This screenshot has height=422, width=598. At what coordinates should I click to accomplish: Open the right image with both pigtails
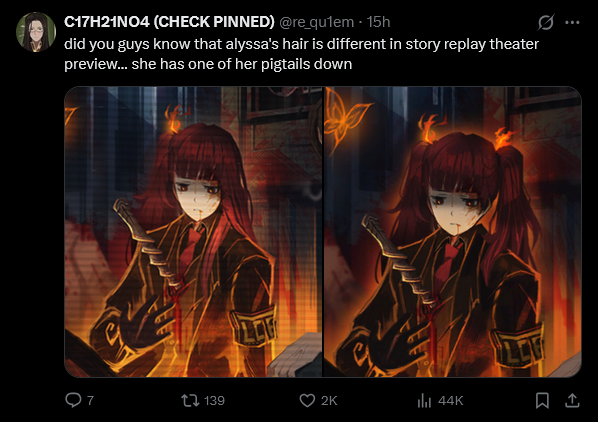click(x=453, y=232)
